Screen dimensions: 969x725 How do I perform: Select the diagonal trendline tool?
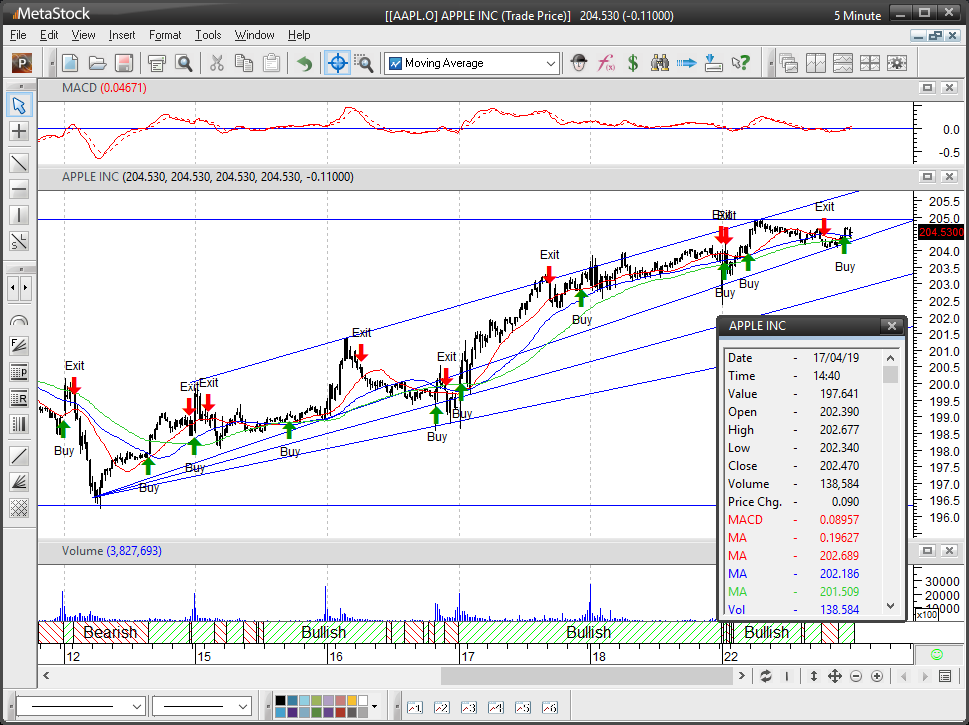(19, 163)
